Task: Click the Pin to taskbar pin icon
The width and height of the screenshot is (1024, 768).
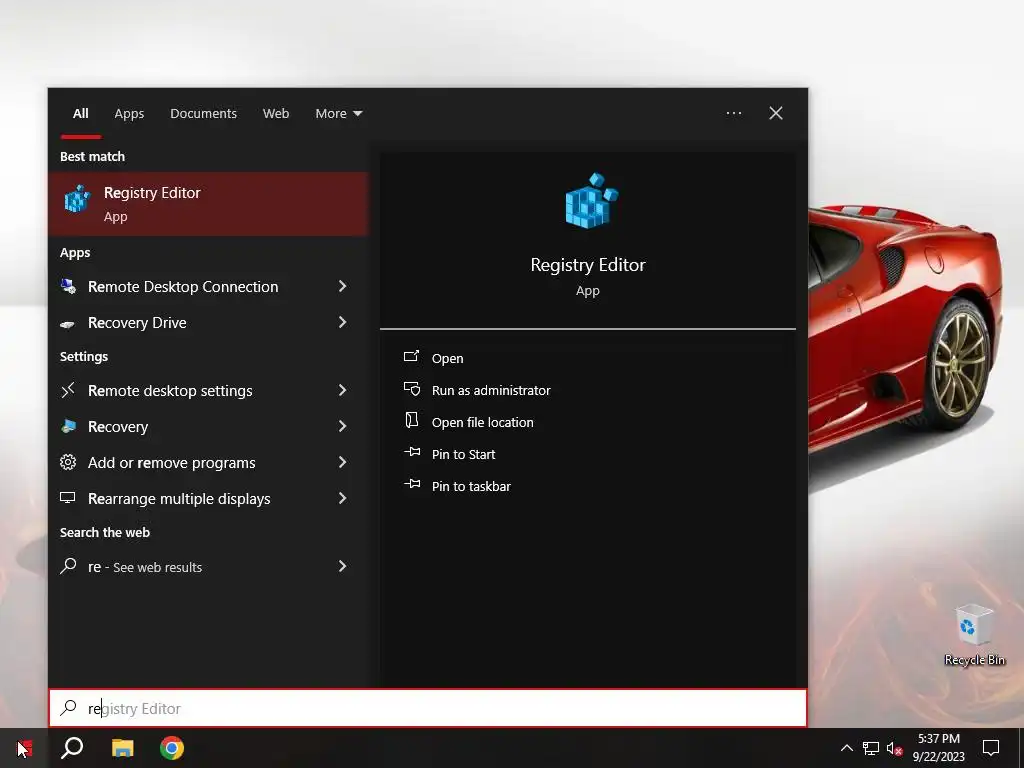Action: (x=412, y=484)
